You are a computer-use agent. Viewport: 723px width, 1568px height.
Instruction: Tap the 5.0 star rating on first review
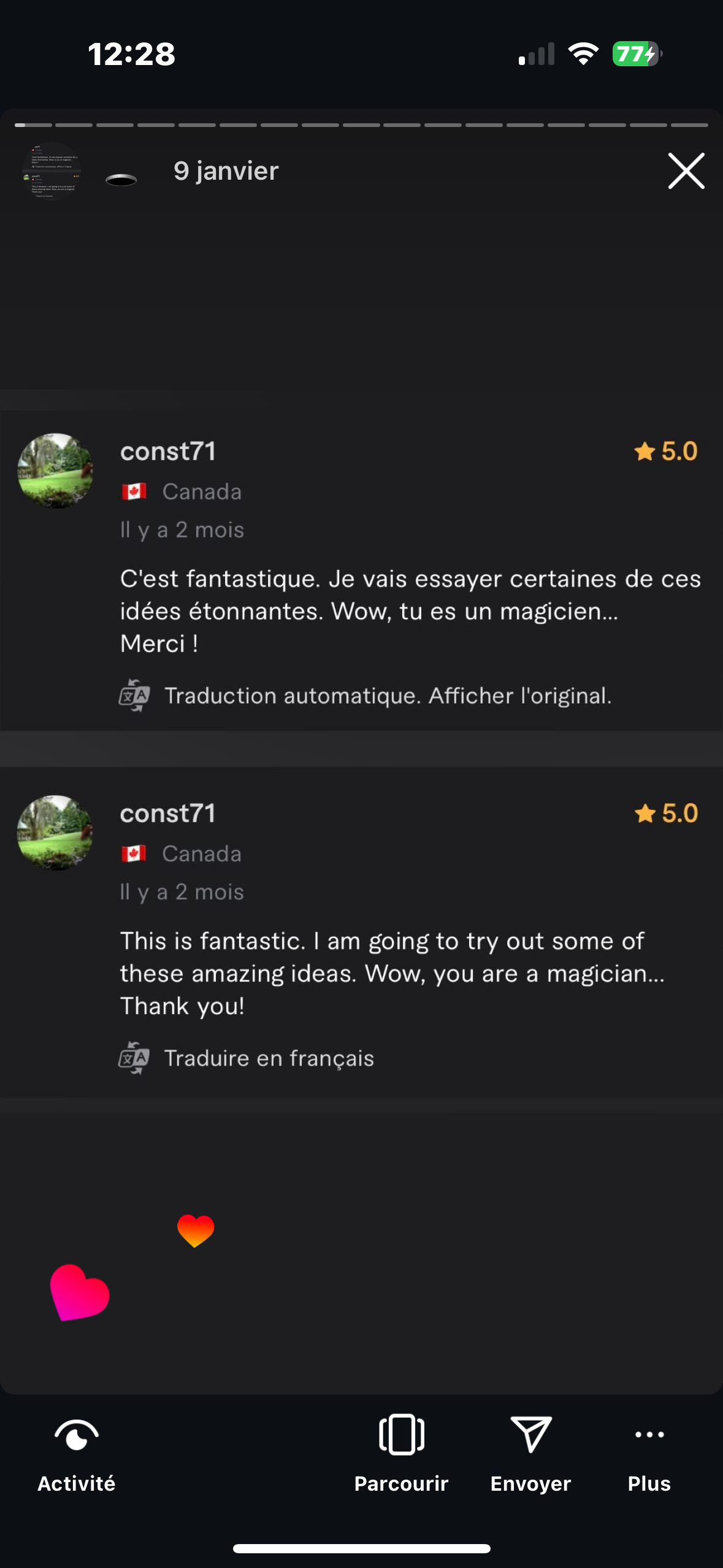[x=666, y=452]
